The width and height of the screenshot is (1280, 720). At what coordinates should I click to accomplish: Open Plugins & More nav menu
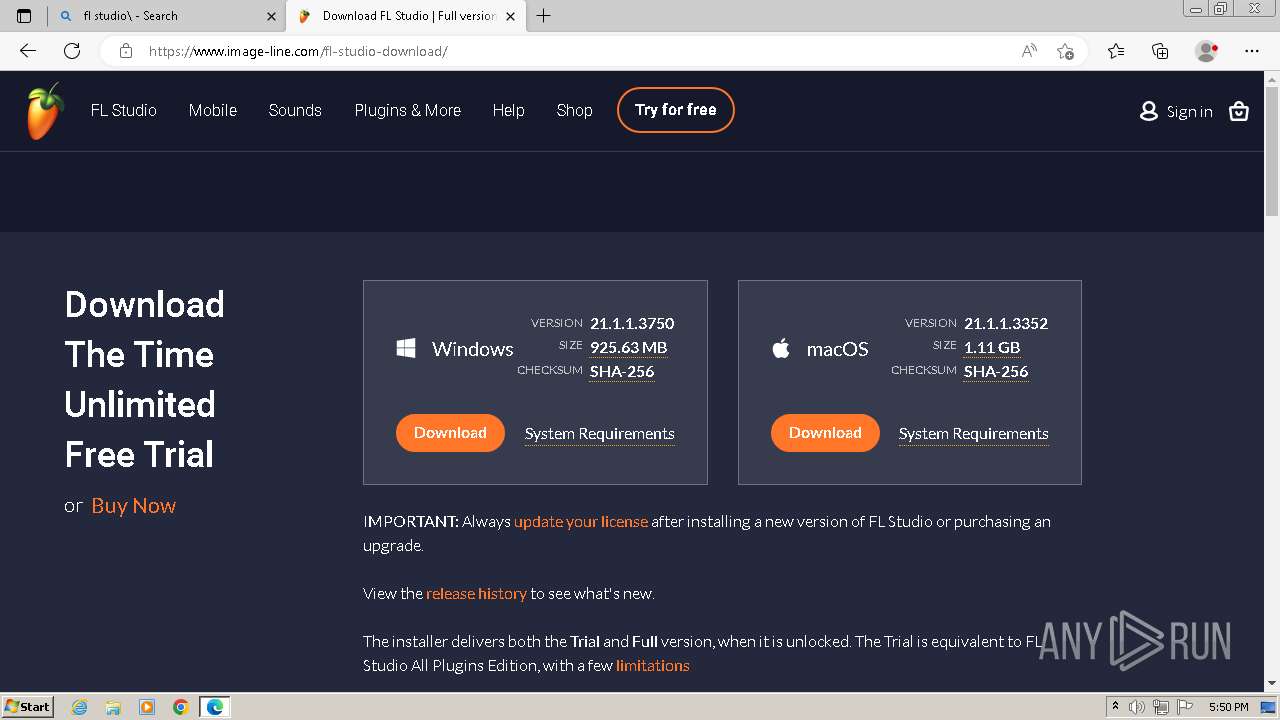pos(408,110)
